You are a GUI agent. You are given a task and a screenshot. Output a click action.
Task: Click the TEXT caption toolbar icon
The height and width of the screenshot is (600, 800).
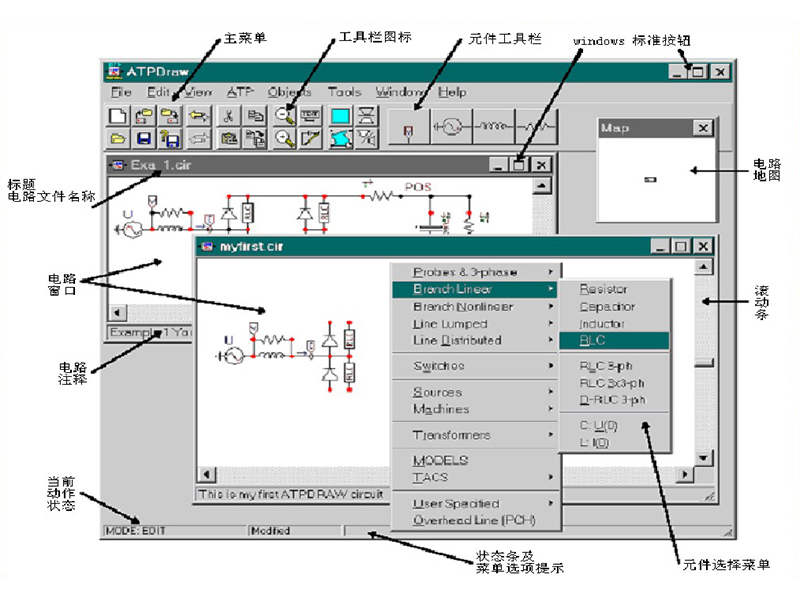coord(310,116)
